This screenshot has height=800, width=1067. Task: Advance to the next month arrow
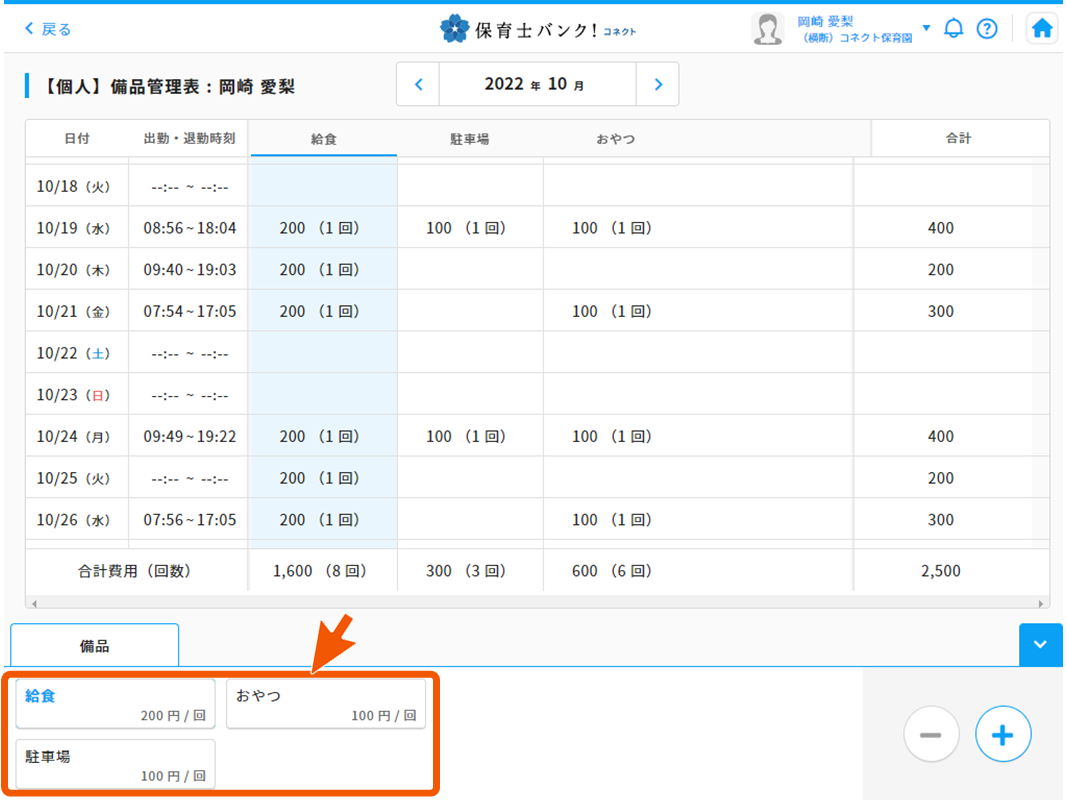pyautogui.click(x=657, y=85)
